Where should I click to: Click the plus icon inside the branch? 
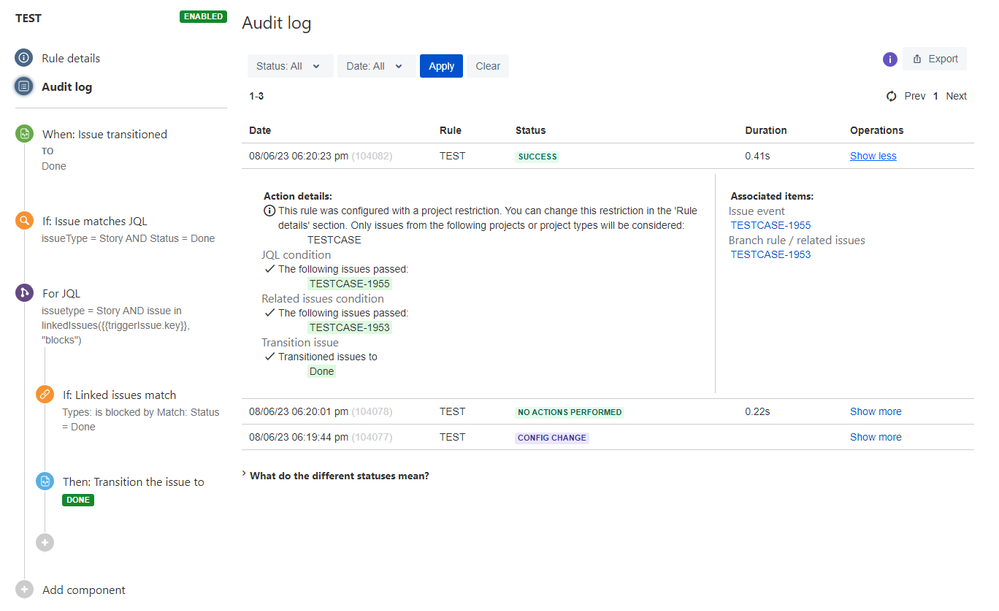click(45, 543)
